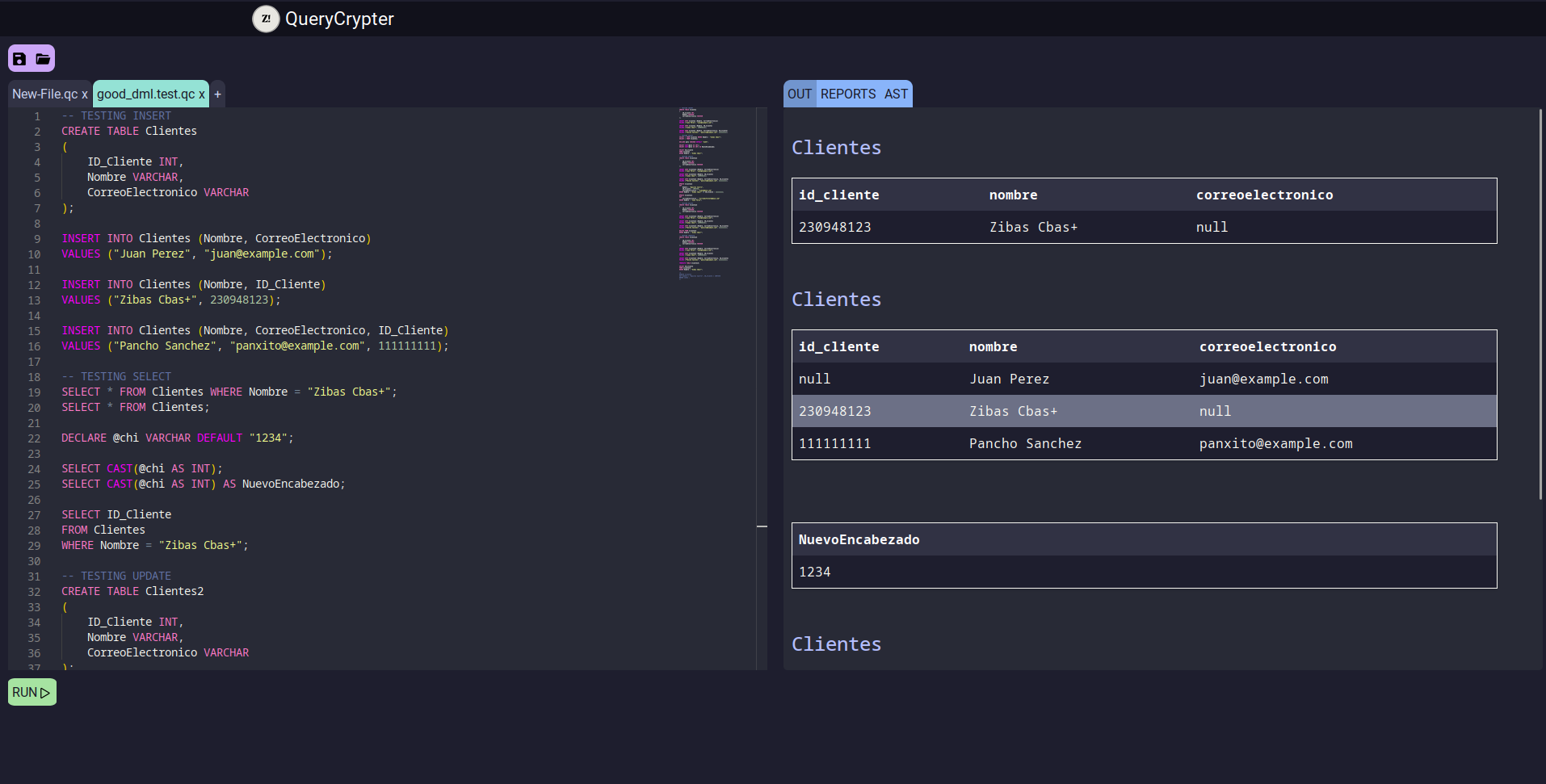Viewport: 1546px width, 784px height.
Task: Close the good_dml.test.qc tab
Action: (x=202, y=94)
